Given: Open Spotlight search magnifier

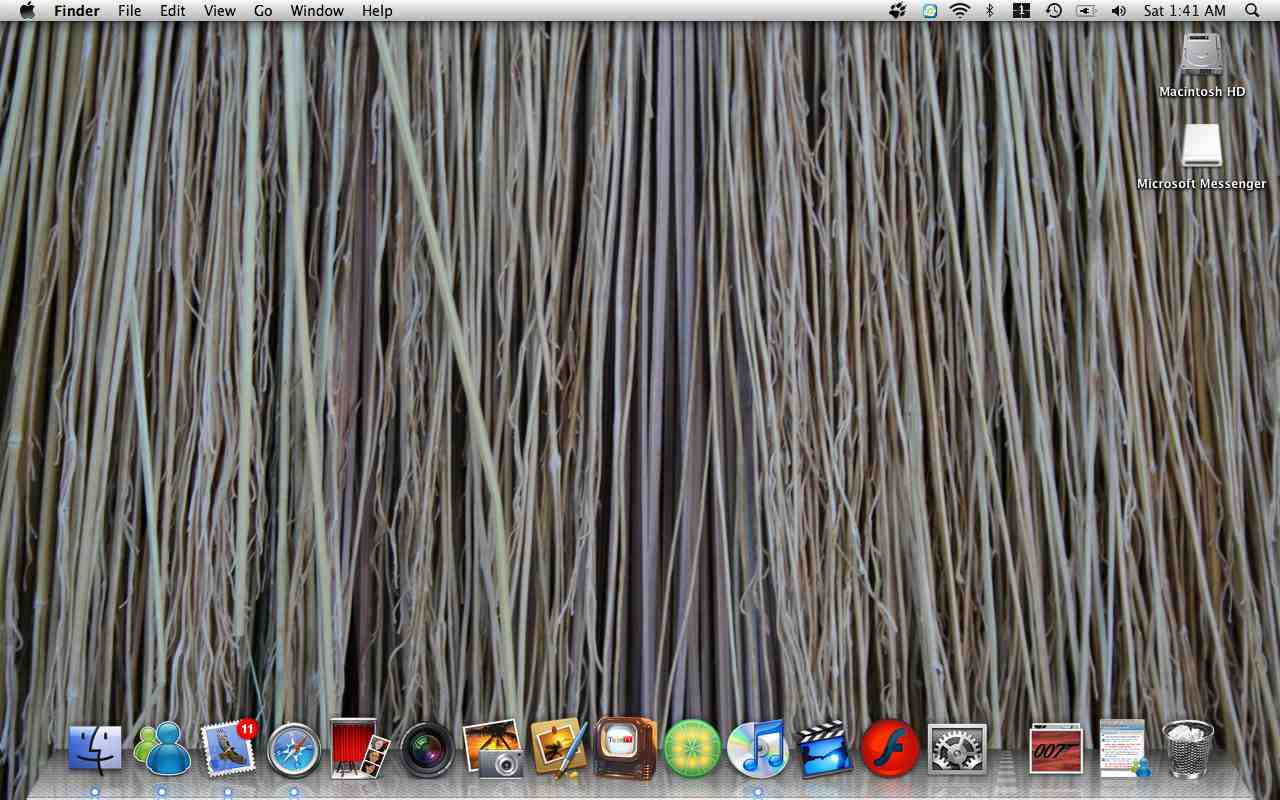Looking at the screenshot, I should pyautogui.click(x=1252, y=11).
